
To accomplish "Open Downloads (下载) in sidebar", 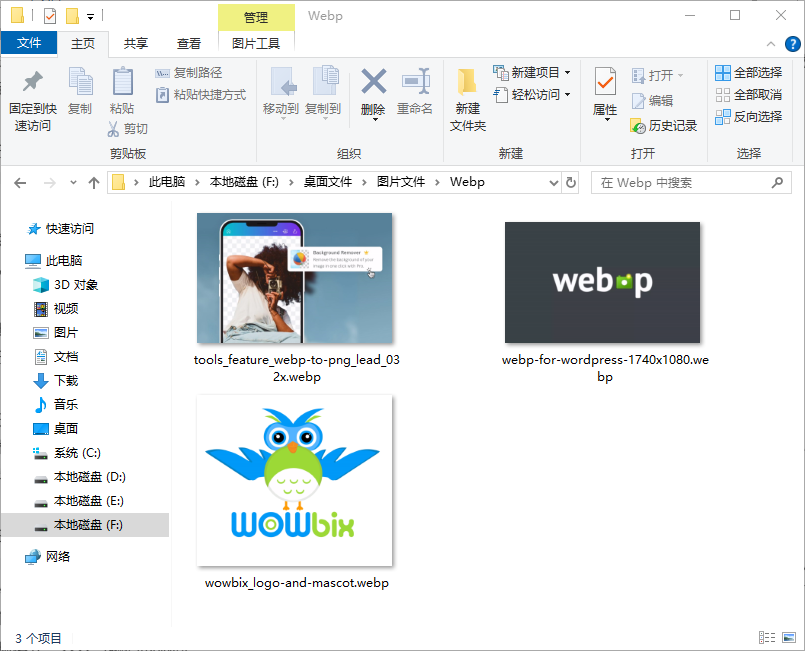I will (x=56, y=380).
